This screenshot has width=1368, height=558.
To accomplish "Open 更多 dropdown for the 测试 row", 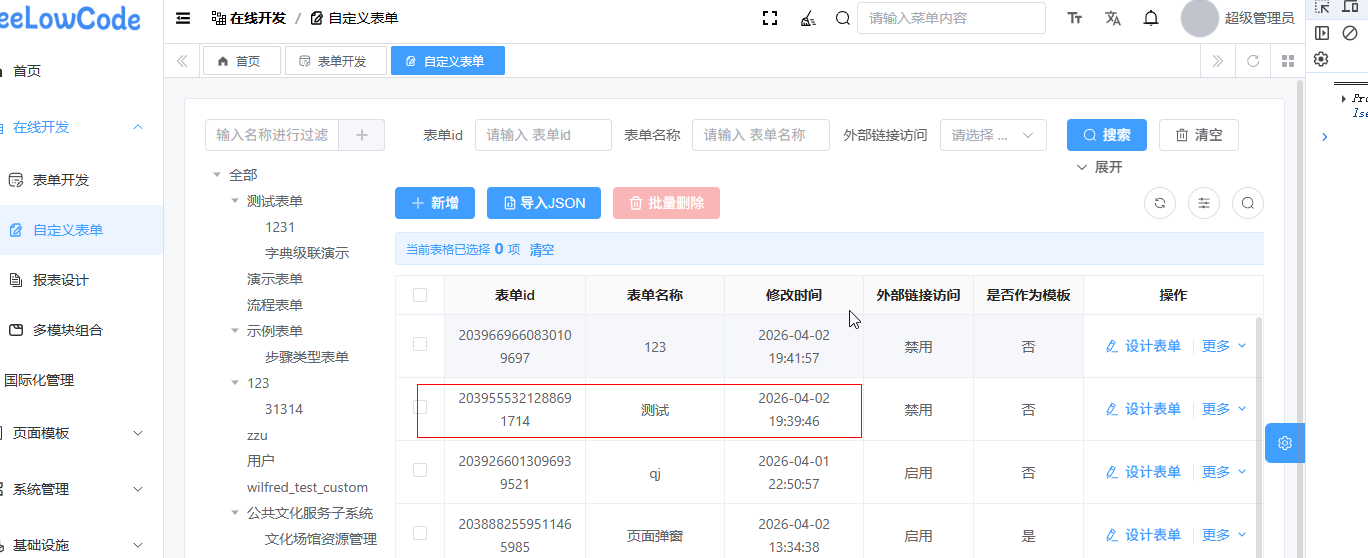I will tap(1224, 409).
